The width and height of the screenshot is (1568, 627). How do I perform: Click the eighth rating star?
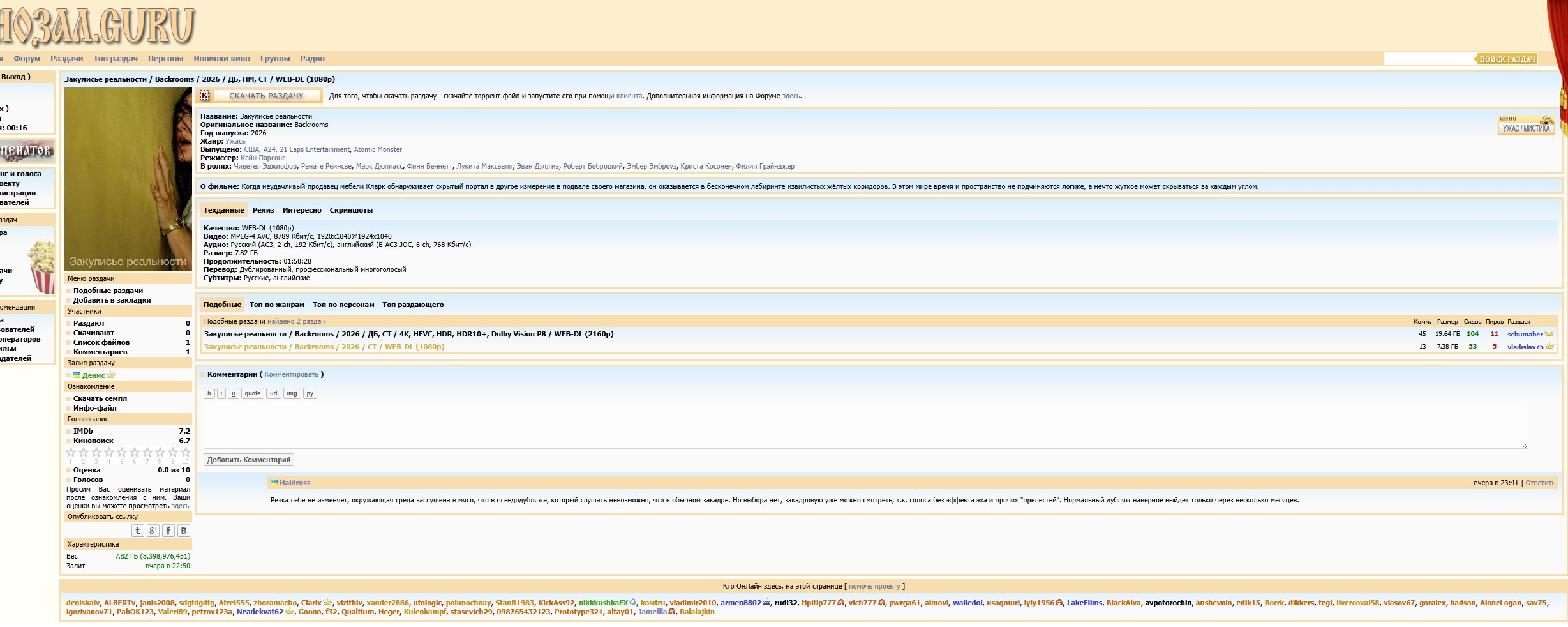[160, 453]
